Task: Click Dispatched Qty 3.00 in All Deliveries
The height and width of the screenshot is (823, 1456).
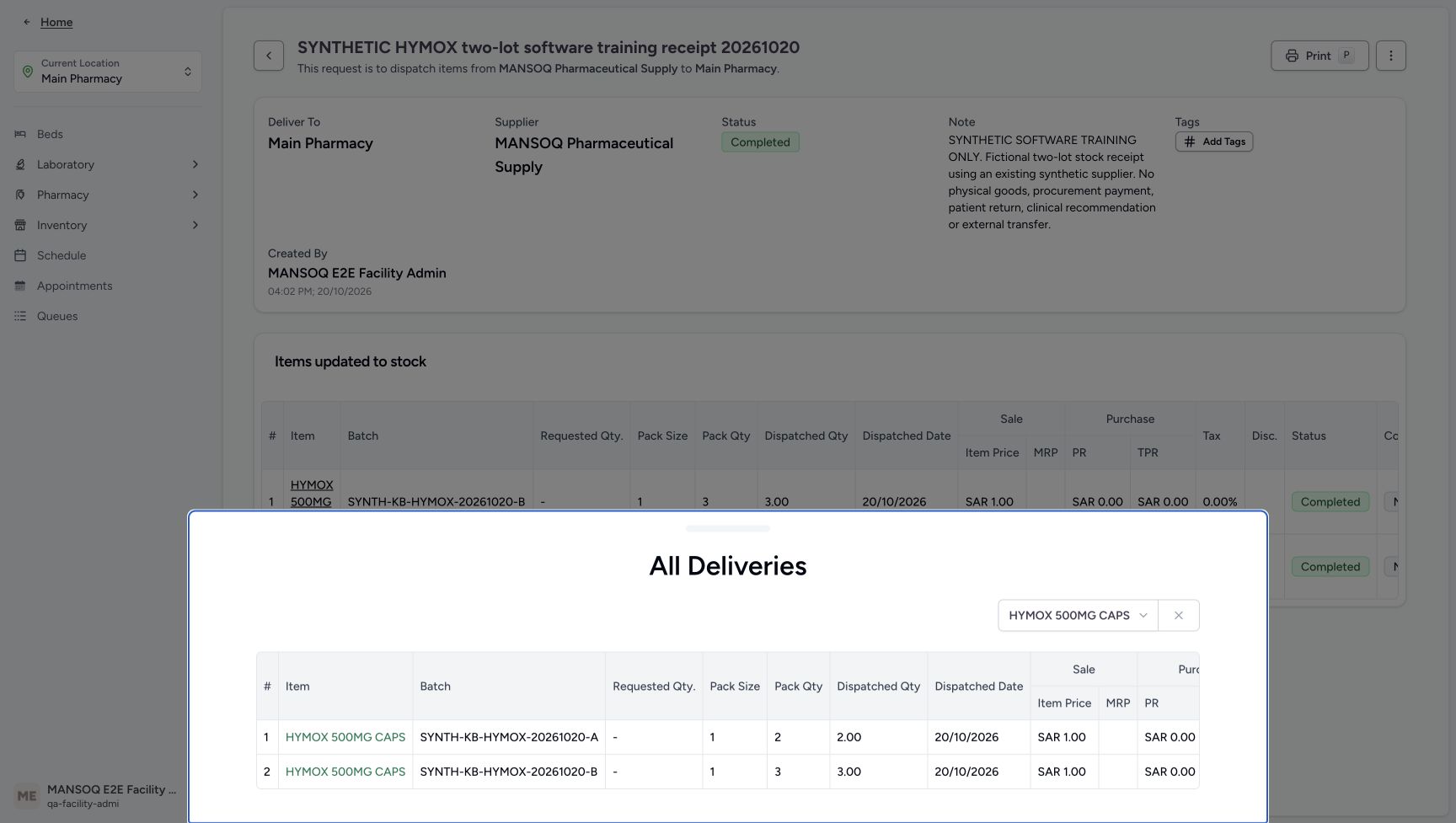Action: coord(878,772)
